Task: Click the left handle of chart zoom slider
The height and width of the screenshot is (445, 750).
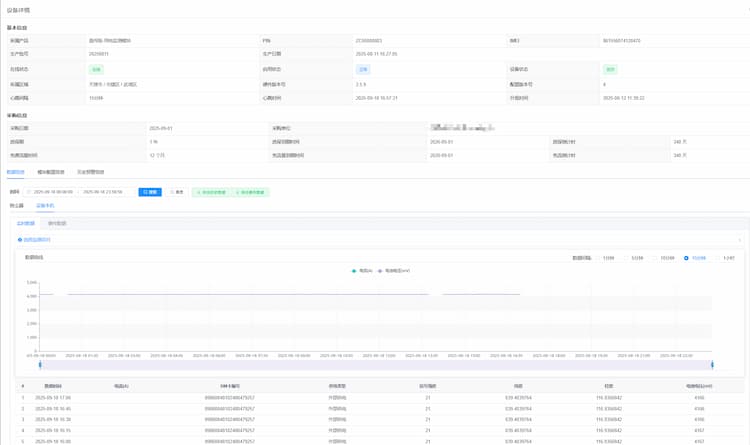Action: [40, 364]
